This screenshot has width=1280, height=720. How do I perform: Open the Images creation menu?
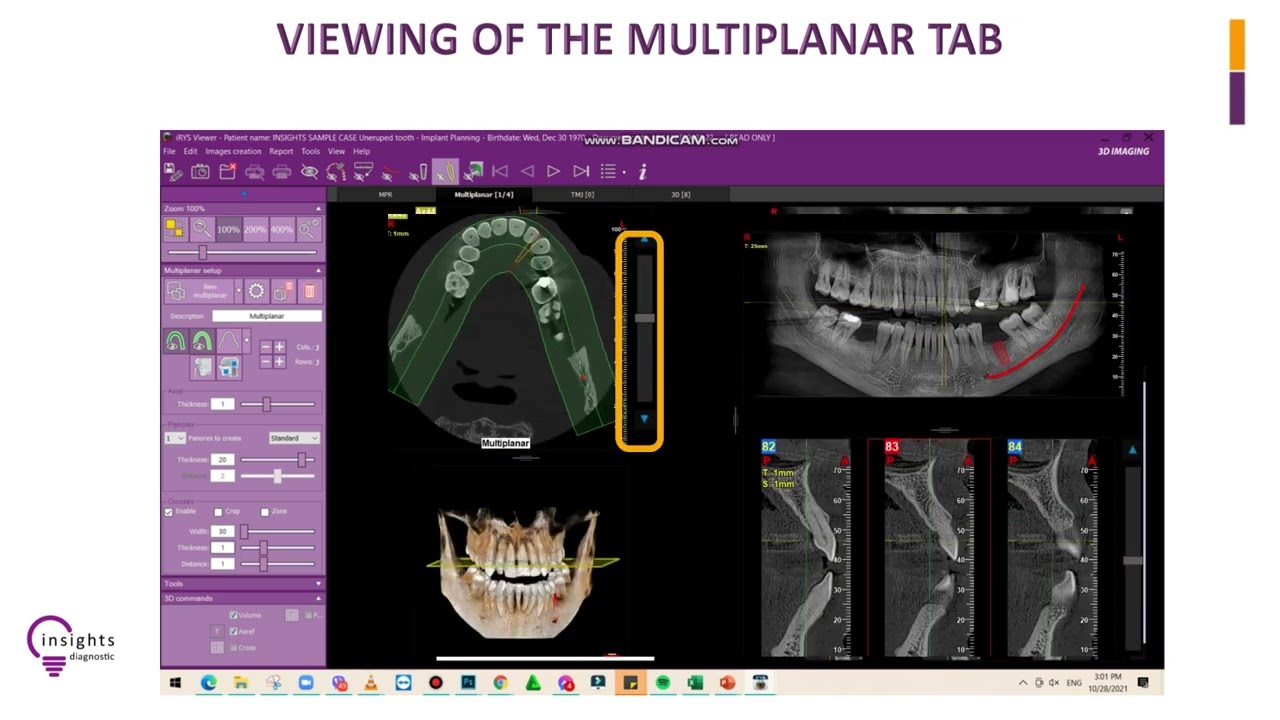tap(233, 151)
